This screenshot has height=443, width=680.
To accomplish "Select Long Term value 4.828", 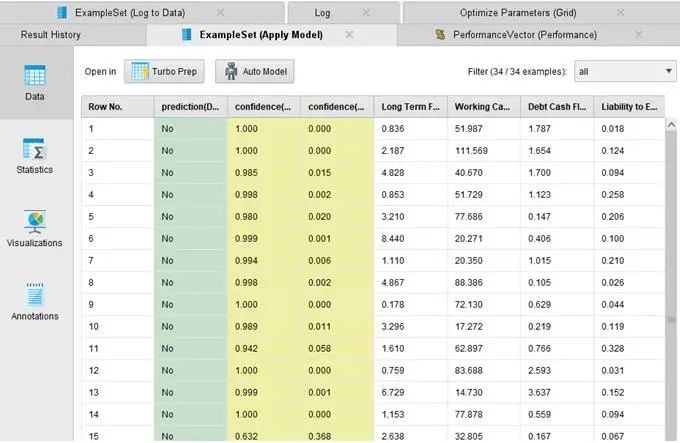I will [393, 173].
